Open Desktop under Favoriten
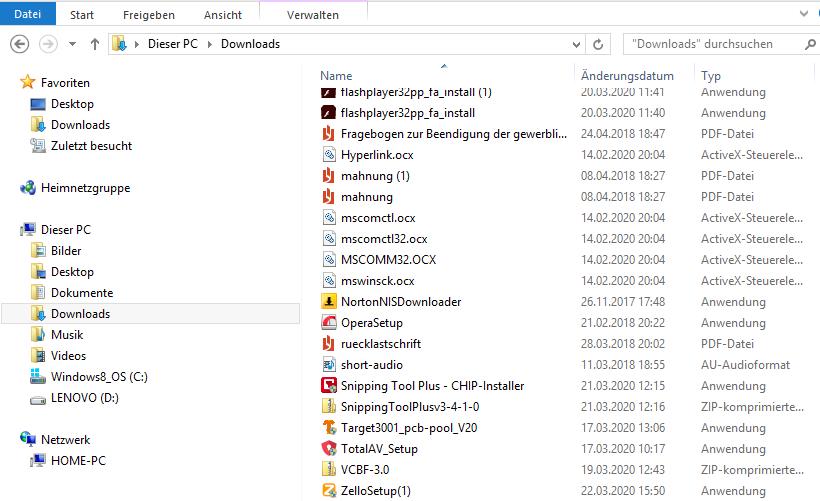Image resolution: width=820 pixels, height=501 pixels. (72, 104)
